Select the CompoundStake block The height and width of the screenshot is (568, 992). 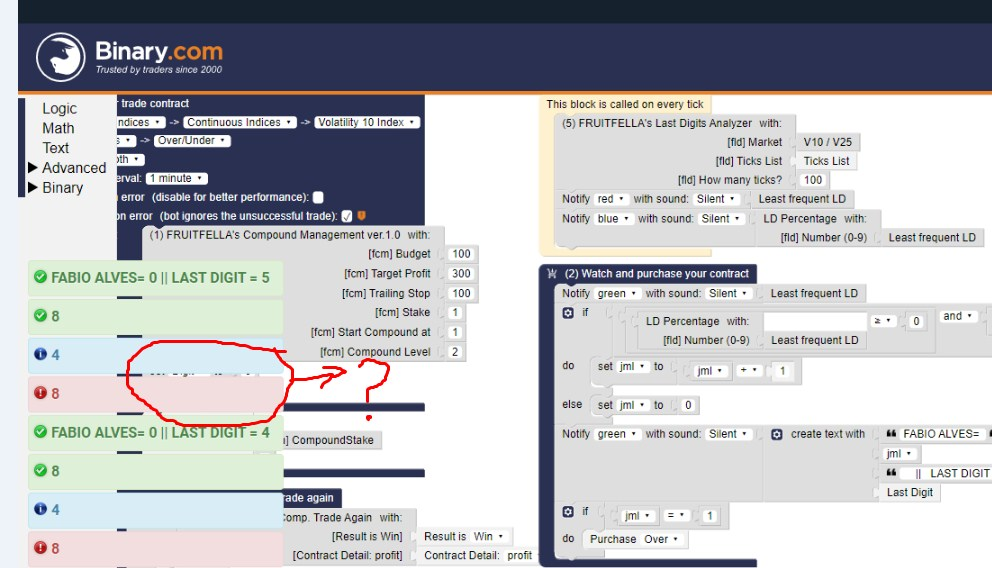pyautogui.click(x=333, y=440)
